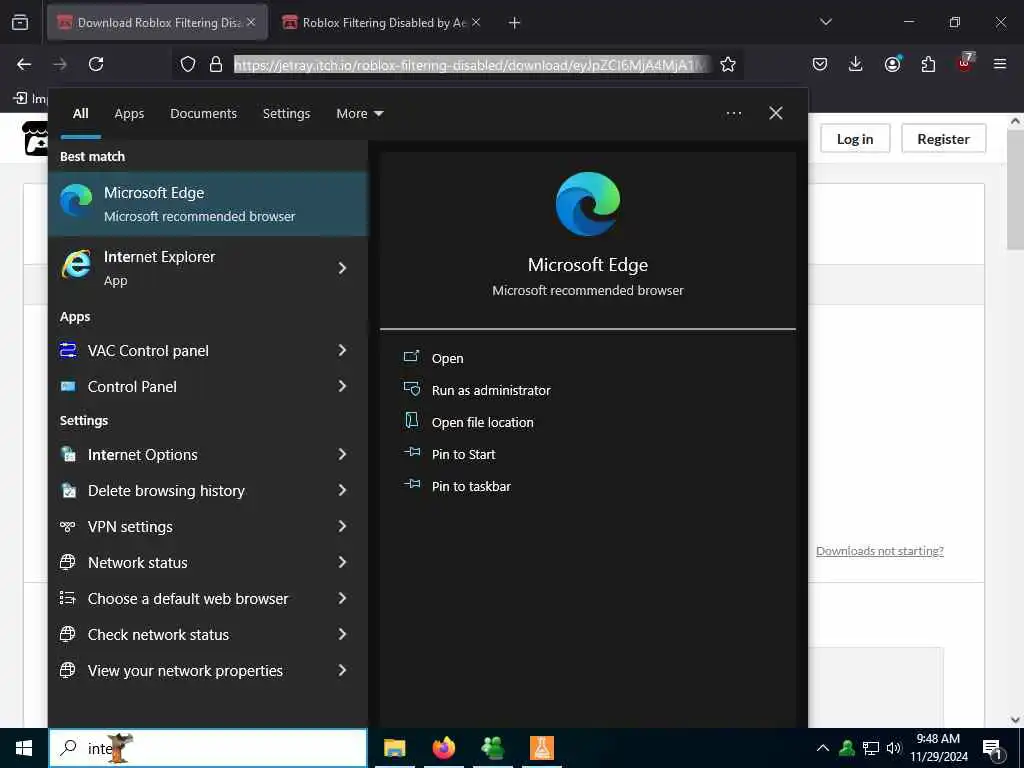Open the clock and date
This screenshot has width=1024, height=768.
[938, 748]
